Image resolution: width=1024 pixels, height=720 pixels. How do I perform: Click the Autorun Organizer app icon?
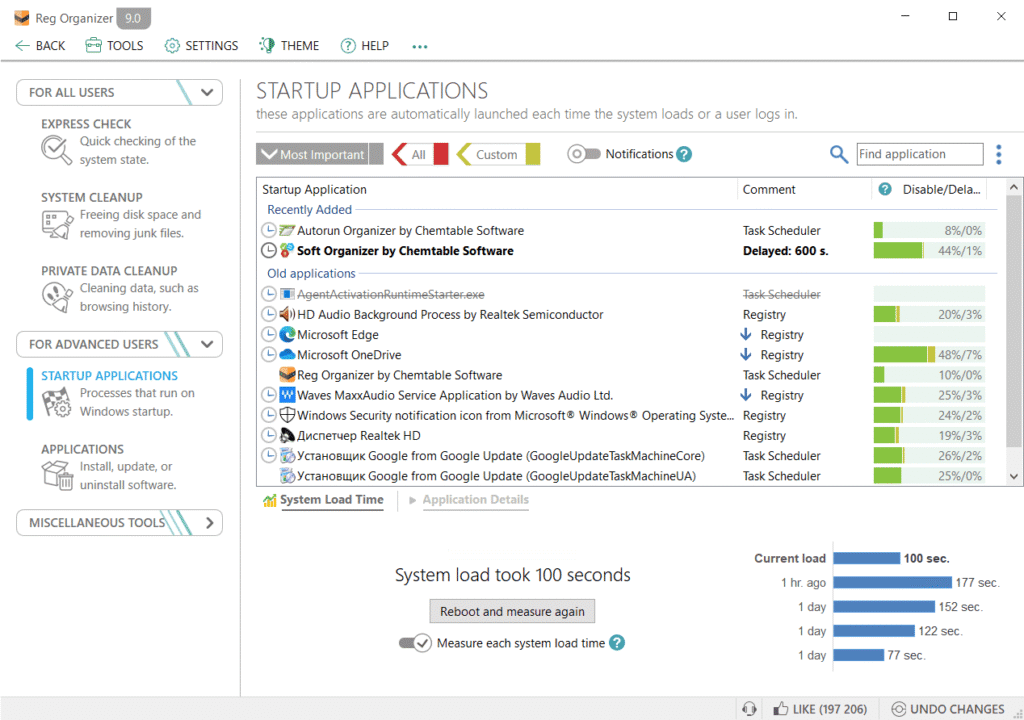(287, 230)
